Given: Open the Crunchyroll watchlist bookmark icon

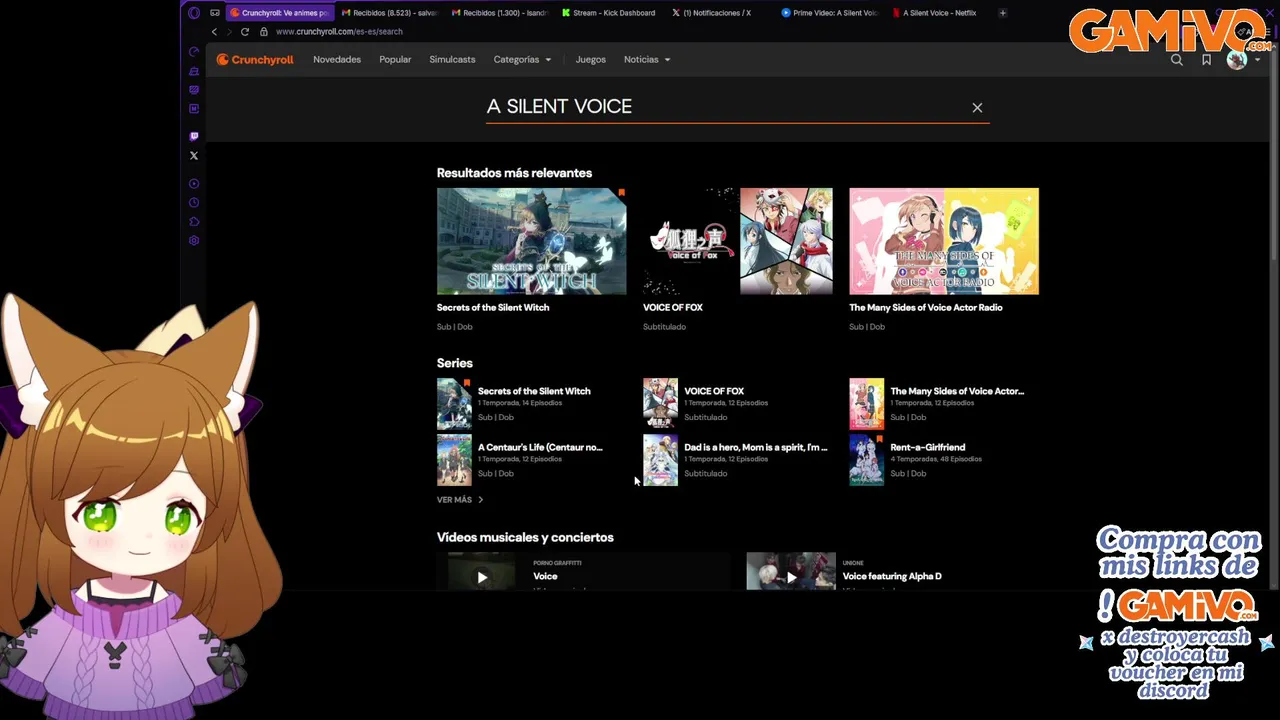Looking at the screenshot, I should 1207,60.
